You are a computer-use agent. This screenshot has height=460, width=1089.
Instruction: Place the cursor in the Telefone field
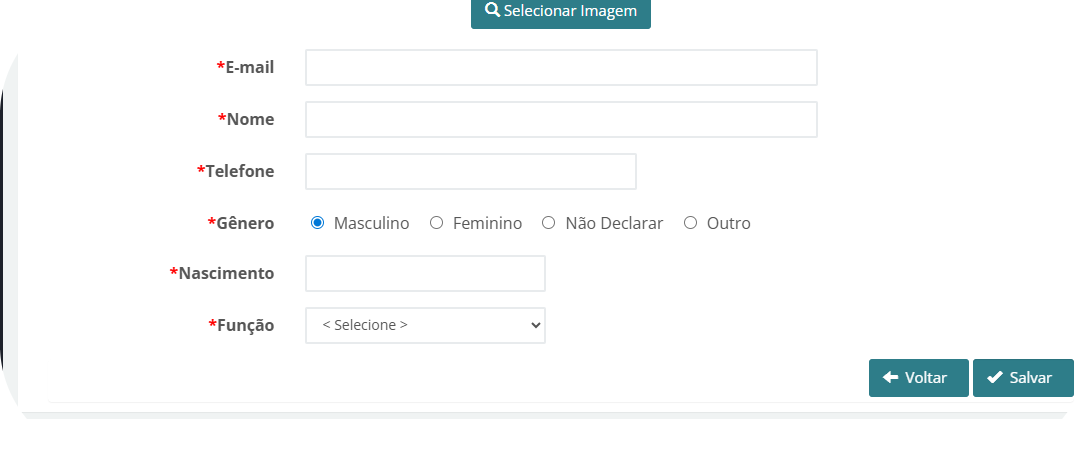point(470,171)
